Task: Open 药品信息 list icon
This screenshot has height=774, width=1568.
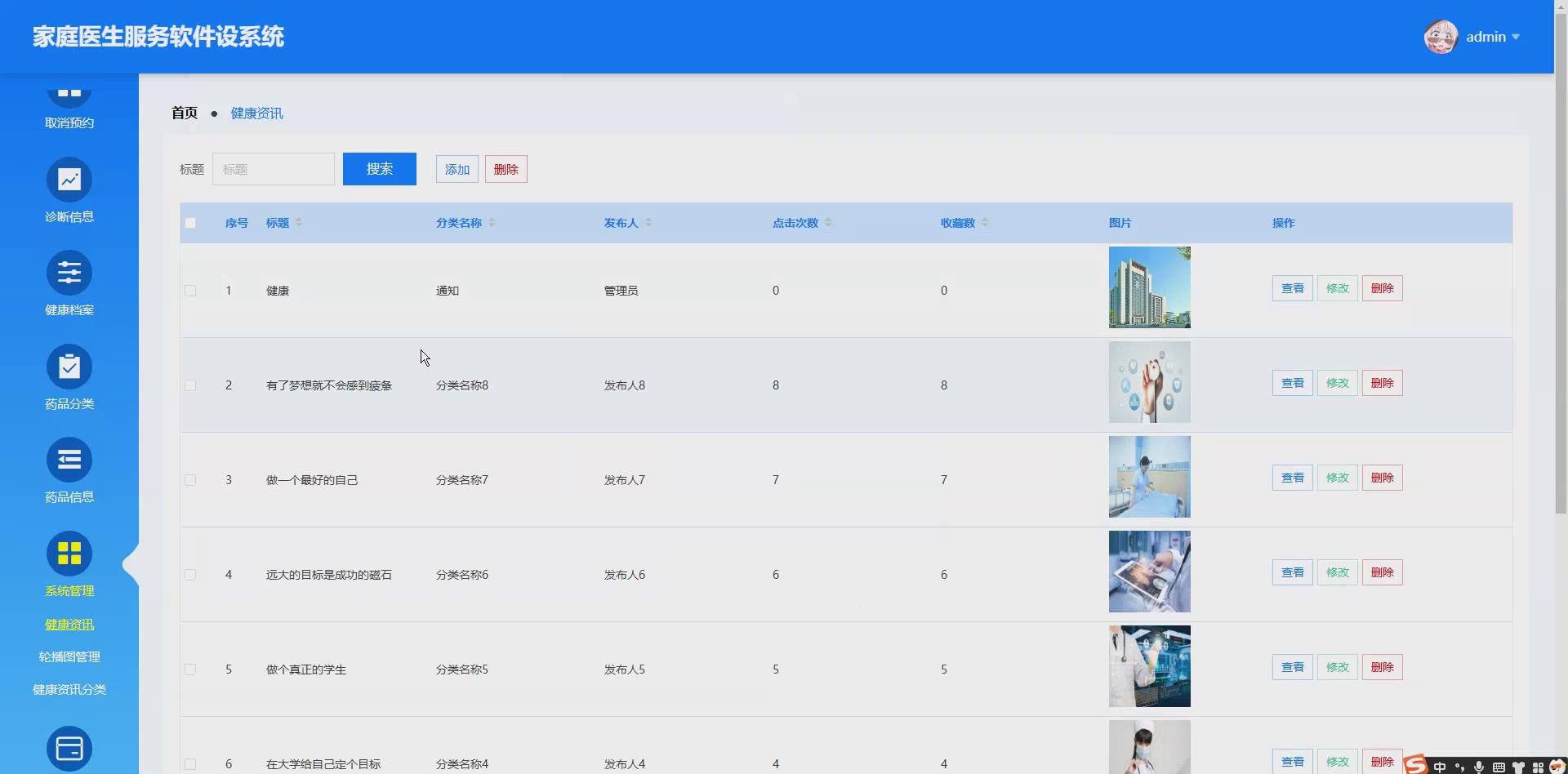Action: 69,460
